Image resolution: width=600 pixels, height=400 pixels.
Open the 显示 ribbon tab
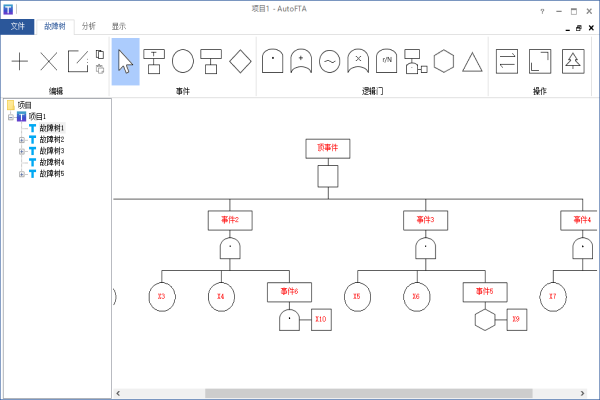(x=119, y=26)
